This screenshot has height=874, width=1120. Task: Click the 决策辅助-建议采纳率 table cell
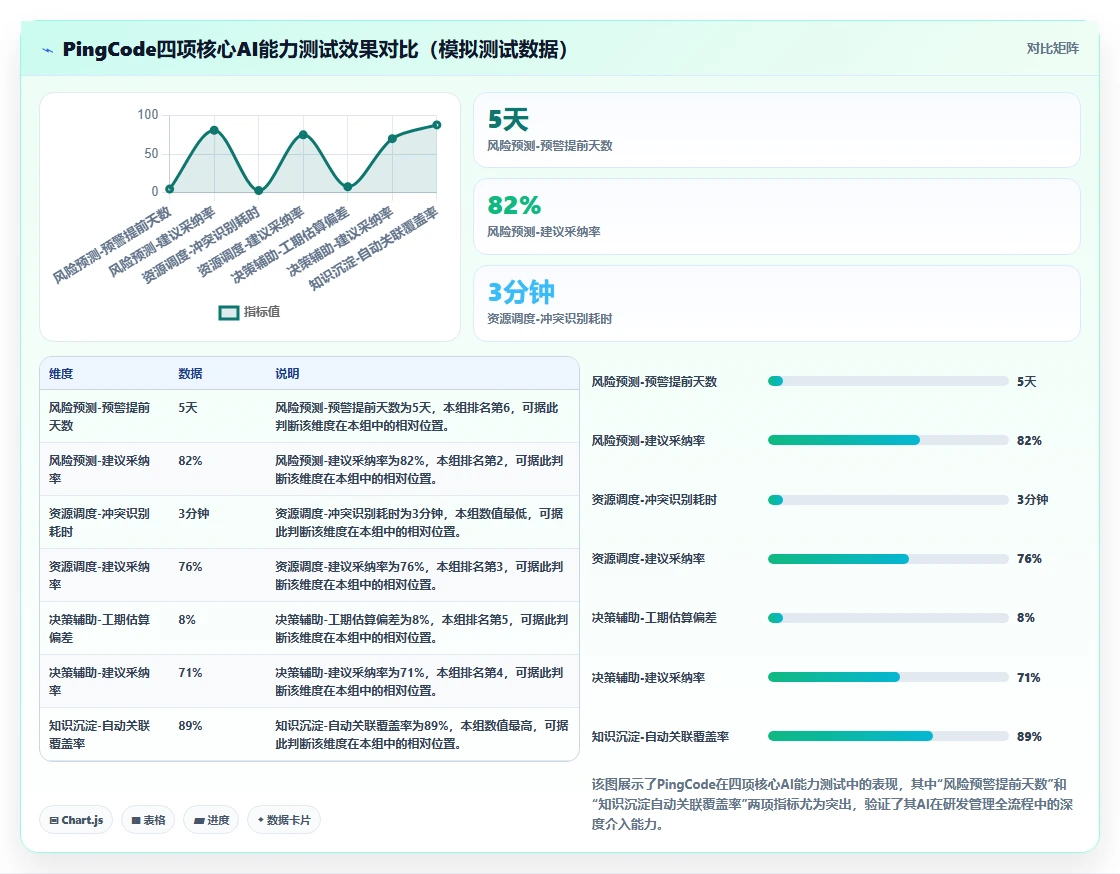pos(99,681)
